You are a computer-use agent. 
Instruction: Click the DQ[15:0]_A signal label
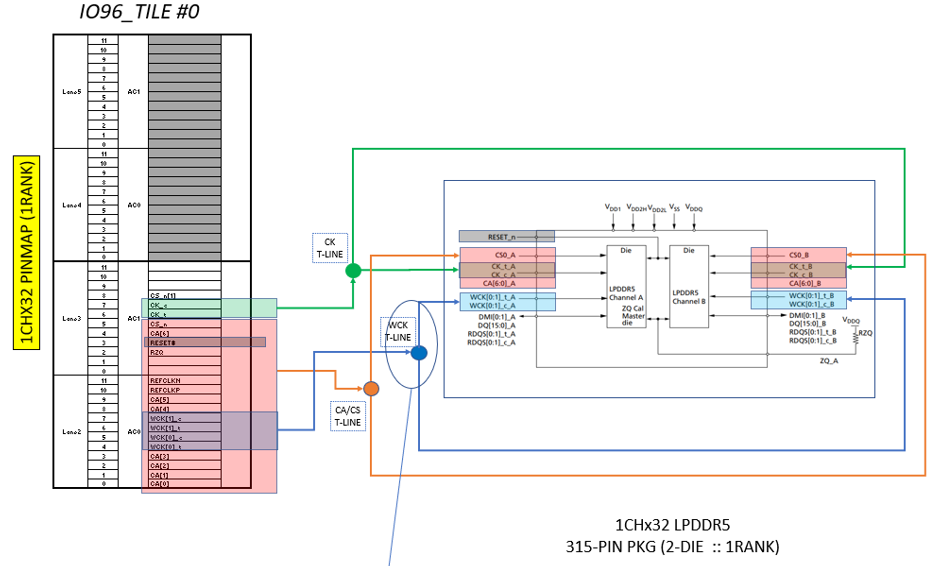tap(497, 325)
